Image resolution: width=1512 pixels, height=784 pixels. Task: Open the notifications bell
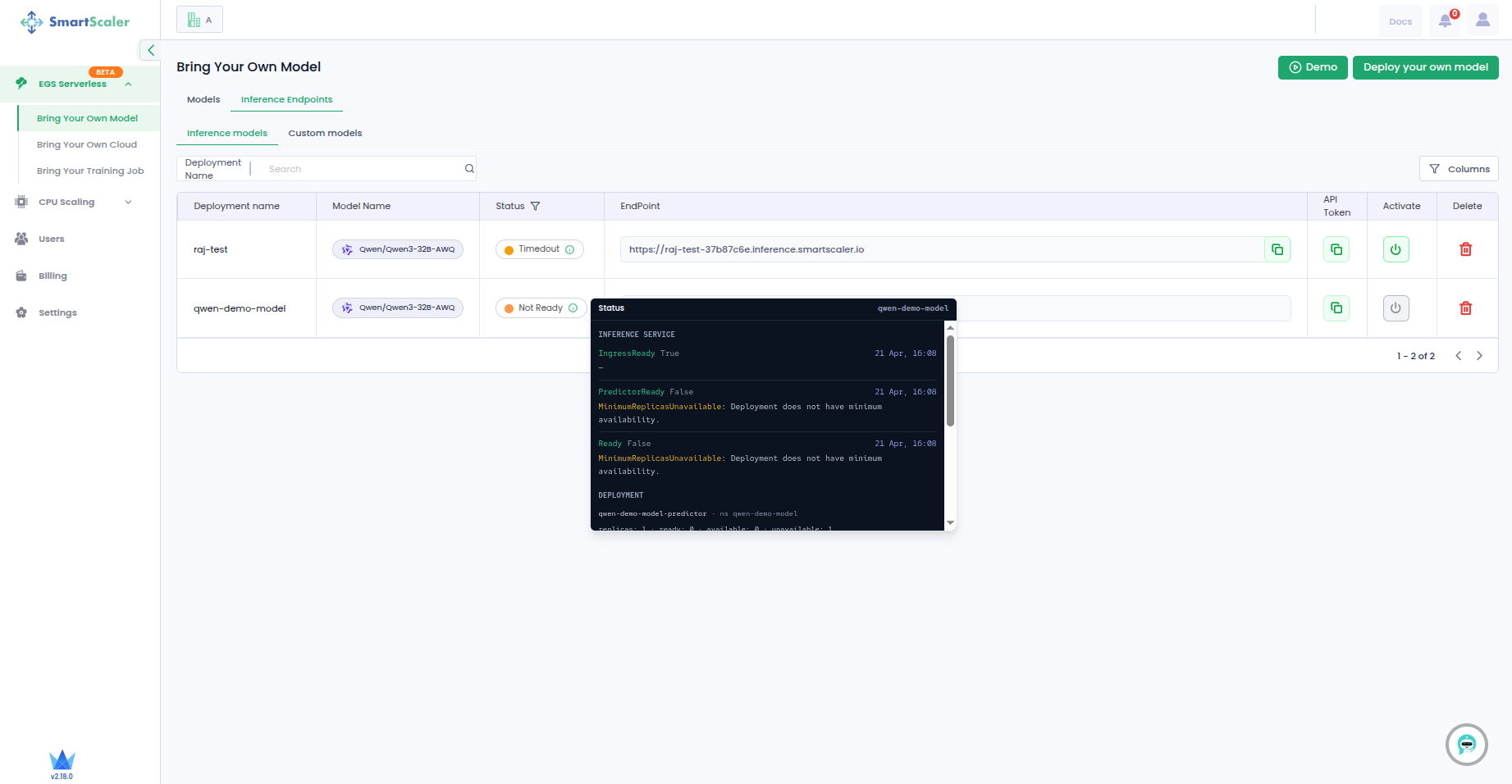point(1445,21)
